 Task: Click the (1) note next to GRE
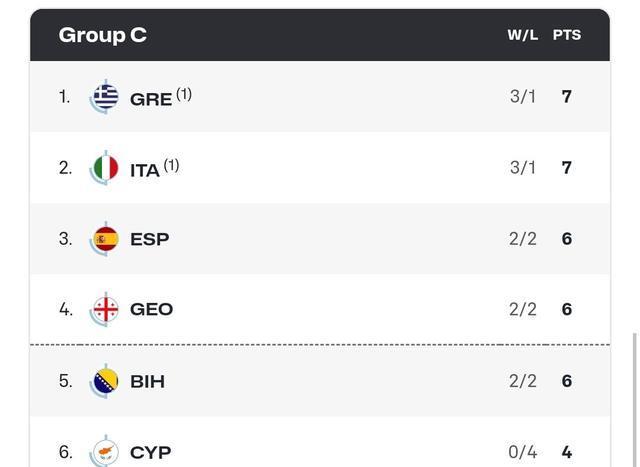[184, 94]
